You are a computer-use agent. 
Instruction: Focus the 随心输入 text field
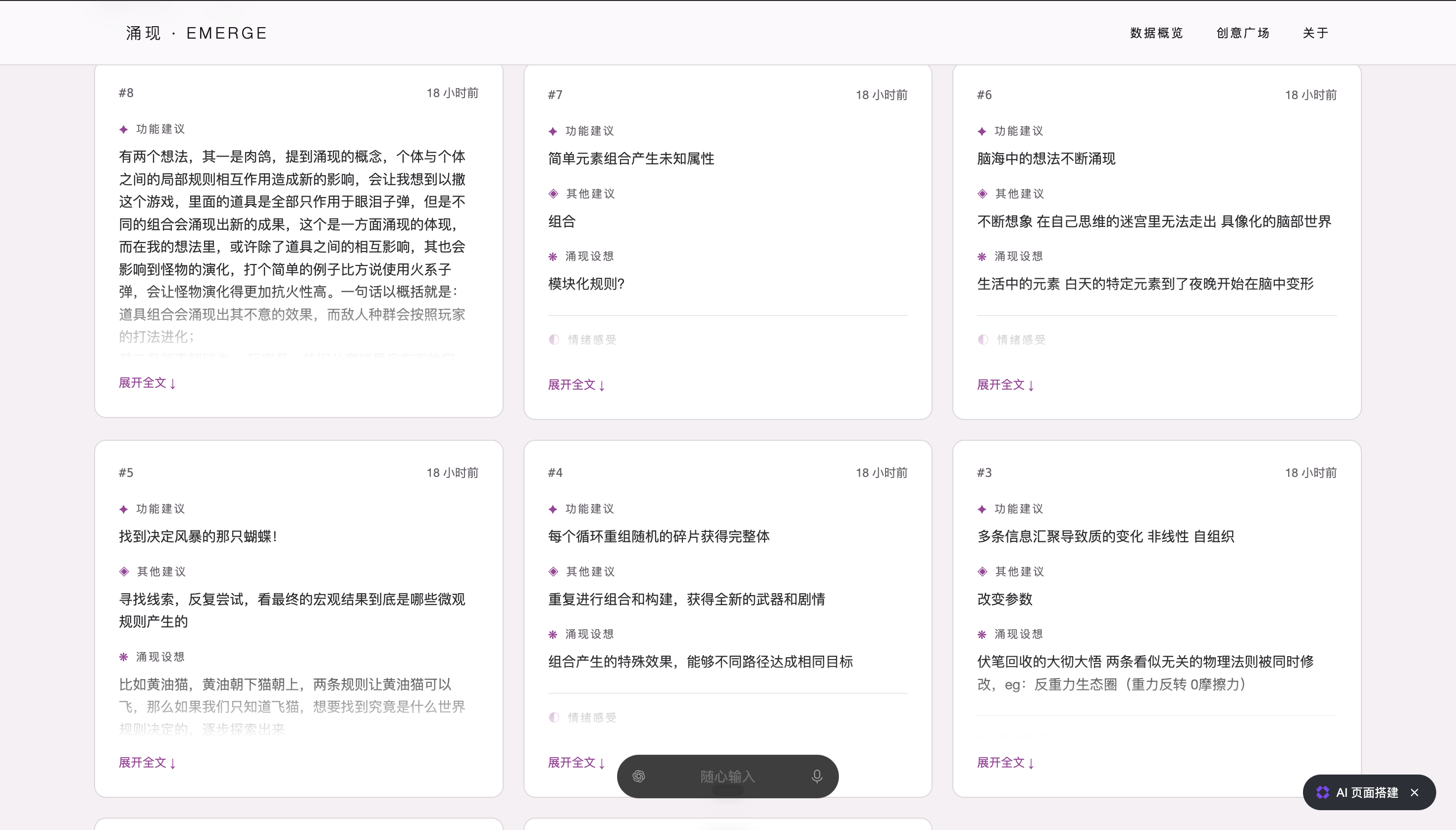[x=728, y=777]
